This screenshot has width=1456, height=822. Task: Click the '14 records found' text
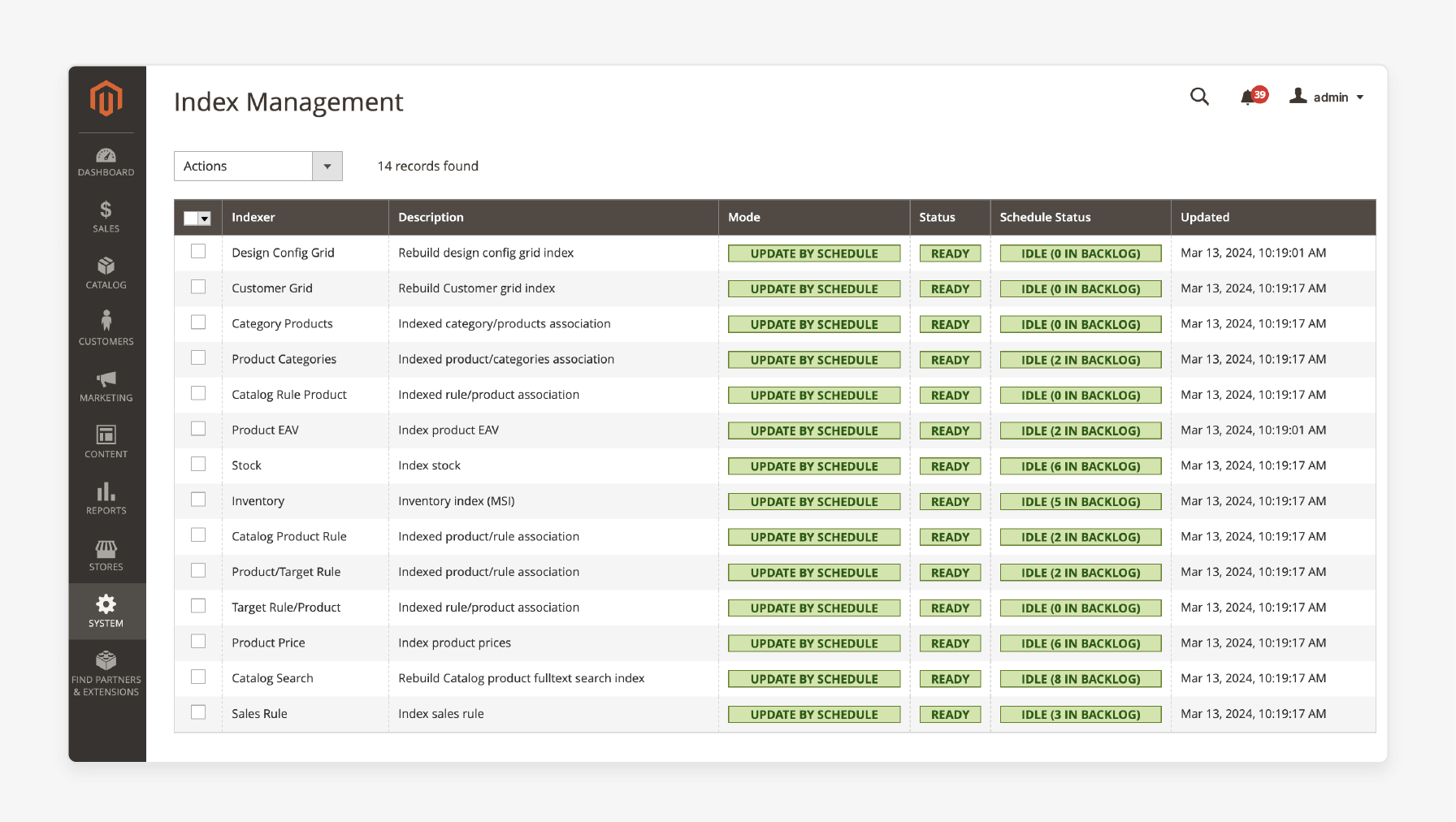[428, 166]
